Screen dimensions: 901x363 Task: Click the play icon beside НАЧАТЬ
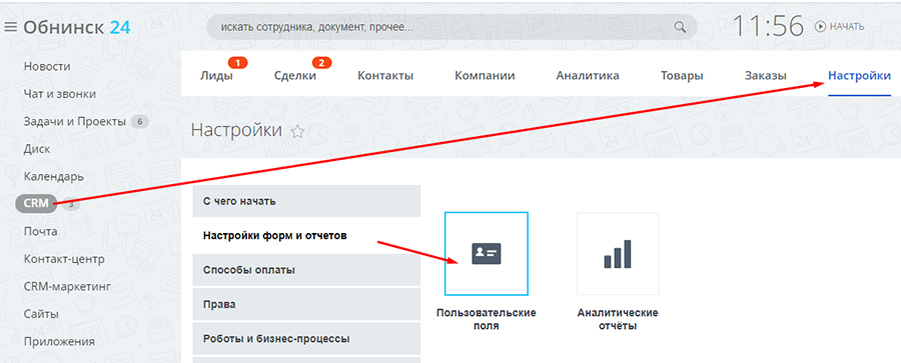(821, 26)
